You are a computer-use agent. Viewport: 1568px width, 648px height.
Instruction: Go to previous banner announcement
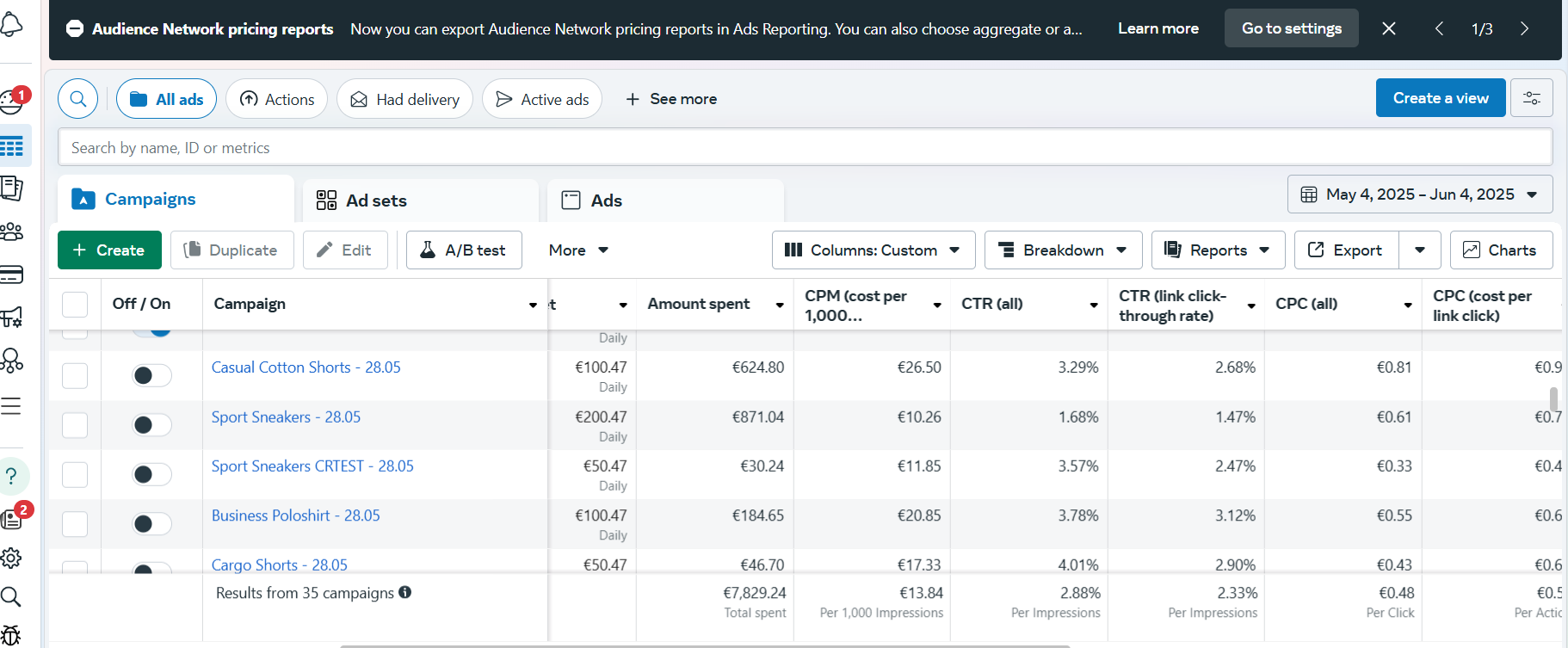tap(1439, 28)
